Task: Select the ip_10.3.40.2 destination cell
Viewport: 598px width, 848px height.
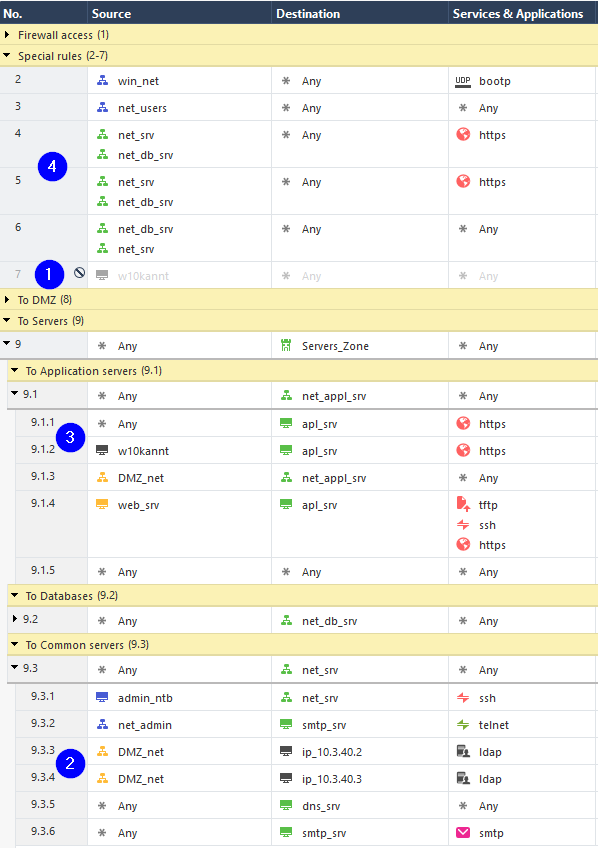Action: click(360, 751)
